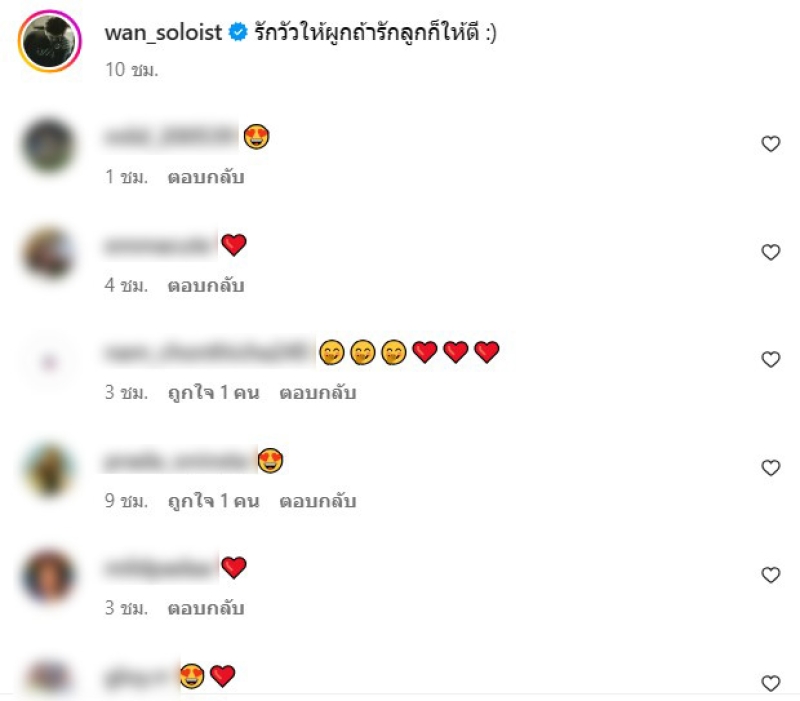View likes on the yummy faces comment

(x=214, y=393)
